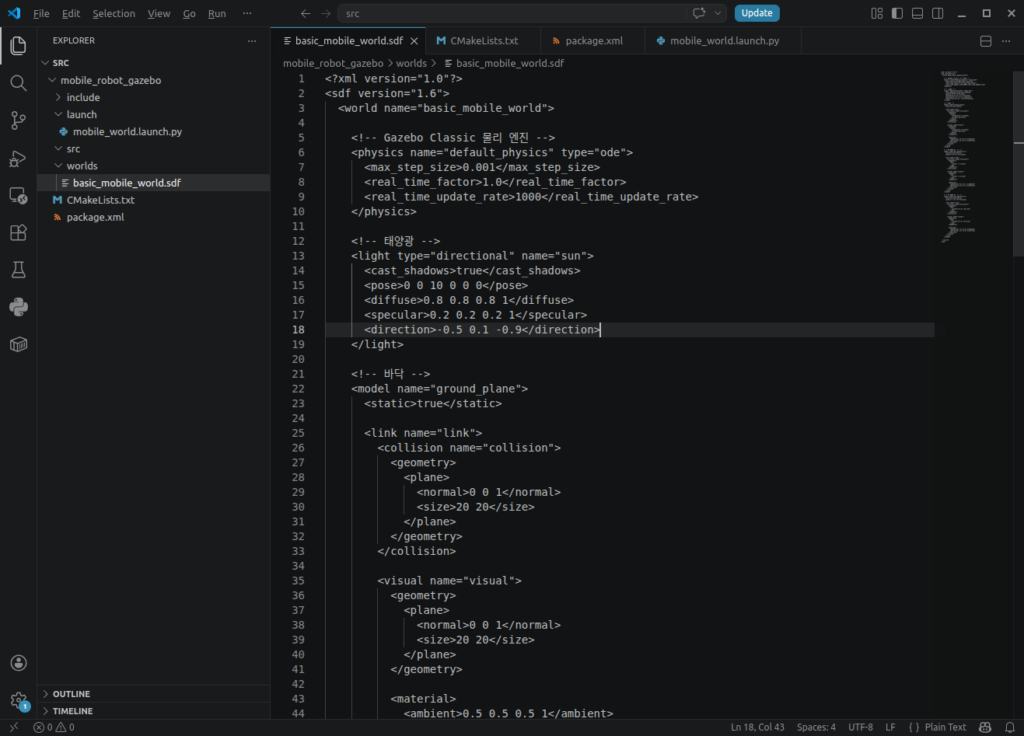Toggle the primary side bar
The width and height of the screenshot is (1024, 736).
897,13
